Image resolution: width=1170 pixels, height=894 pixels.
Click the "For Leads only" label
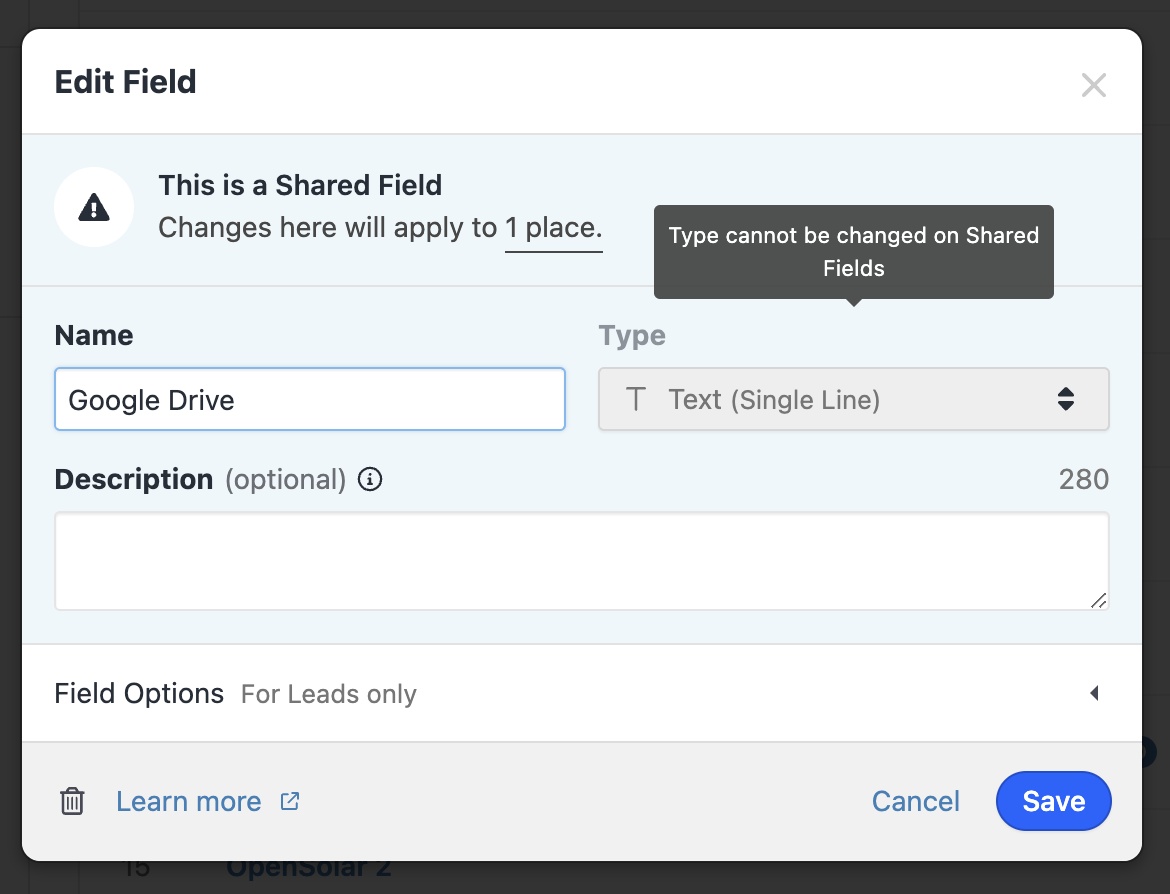[x=329, y=694]
